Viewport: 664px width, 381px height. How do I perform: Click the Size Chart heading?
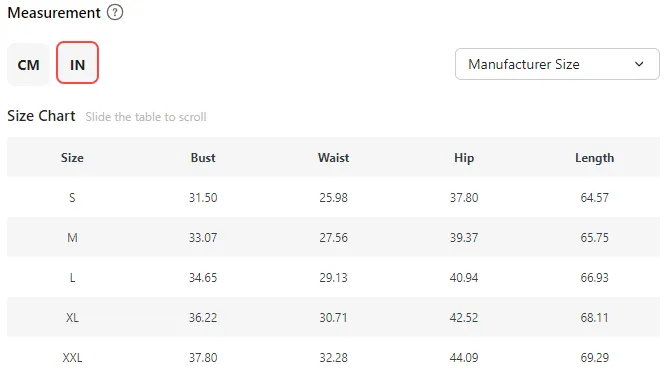pyautogui.click(x=41, y=116)
